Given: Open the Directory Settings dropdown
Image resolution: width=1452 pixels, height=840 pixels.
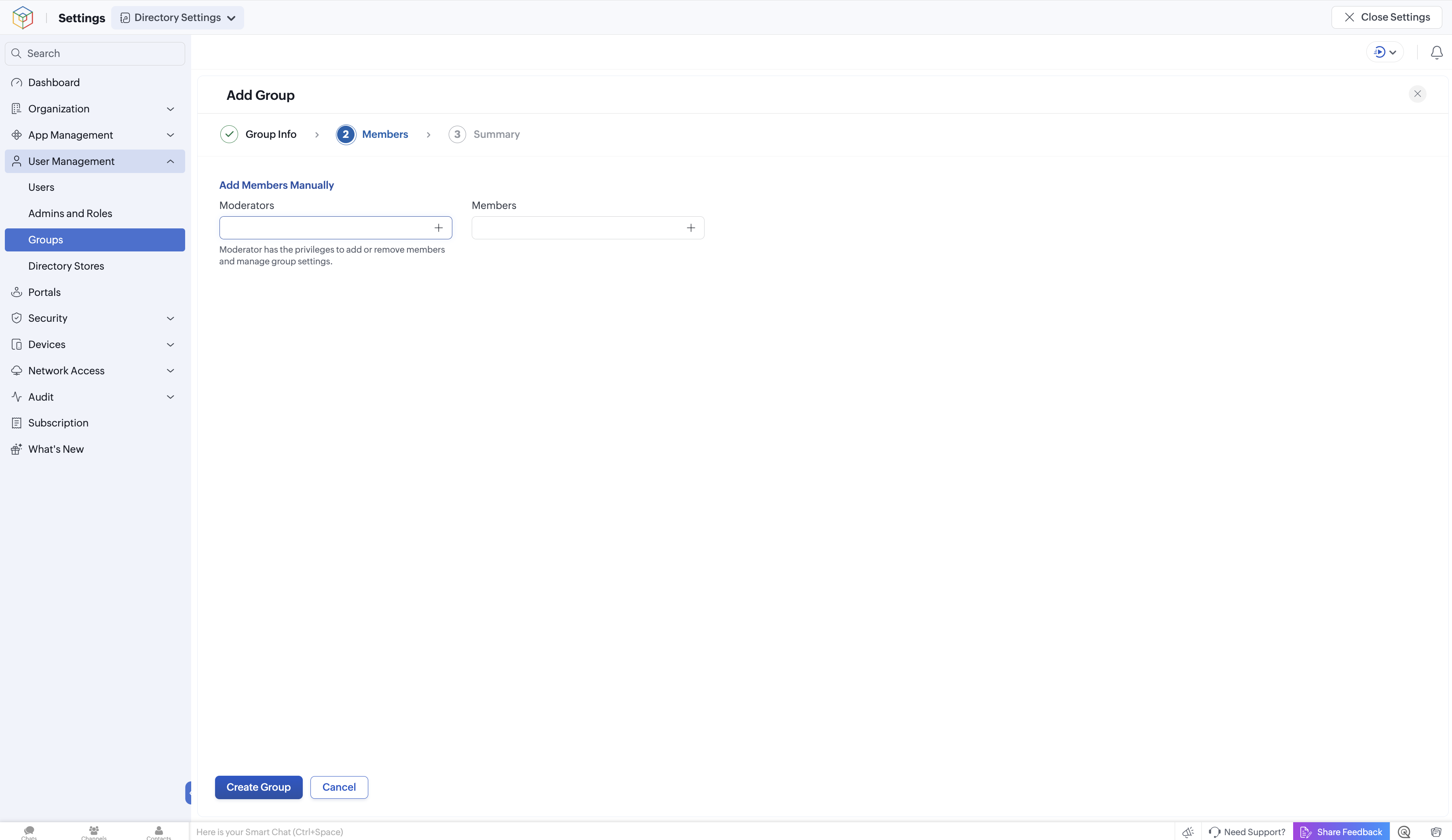Looking at the screenshot, I should tap(177, 18).
